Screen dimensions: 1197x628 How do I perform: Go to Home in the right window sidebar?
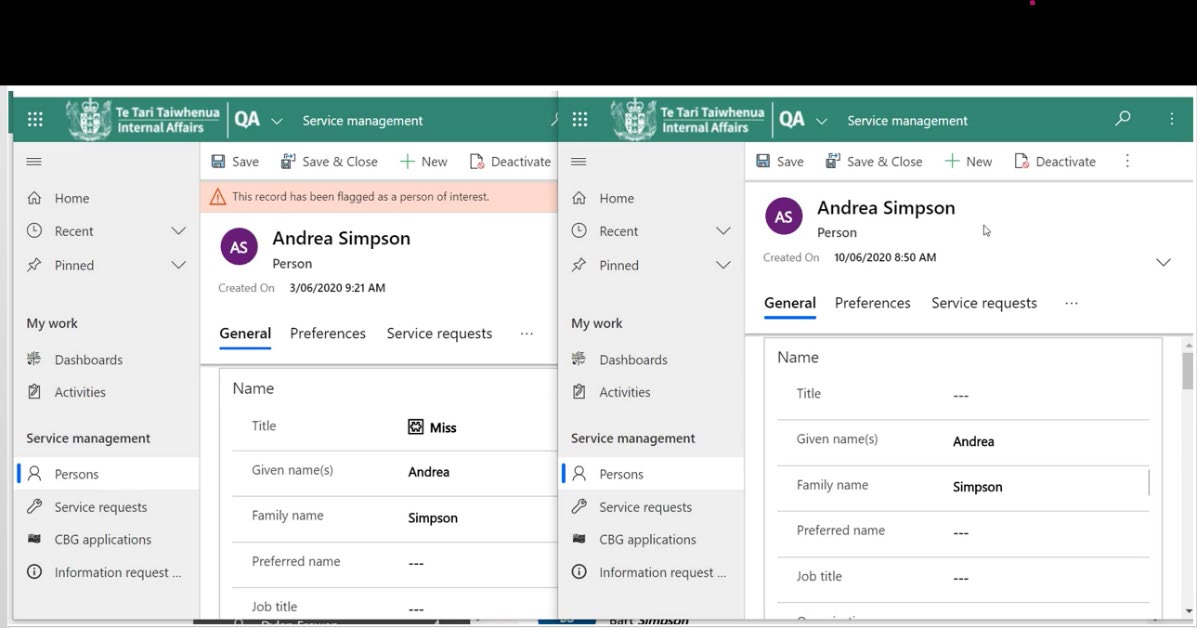(x=615, y=198)
